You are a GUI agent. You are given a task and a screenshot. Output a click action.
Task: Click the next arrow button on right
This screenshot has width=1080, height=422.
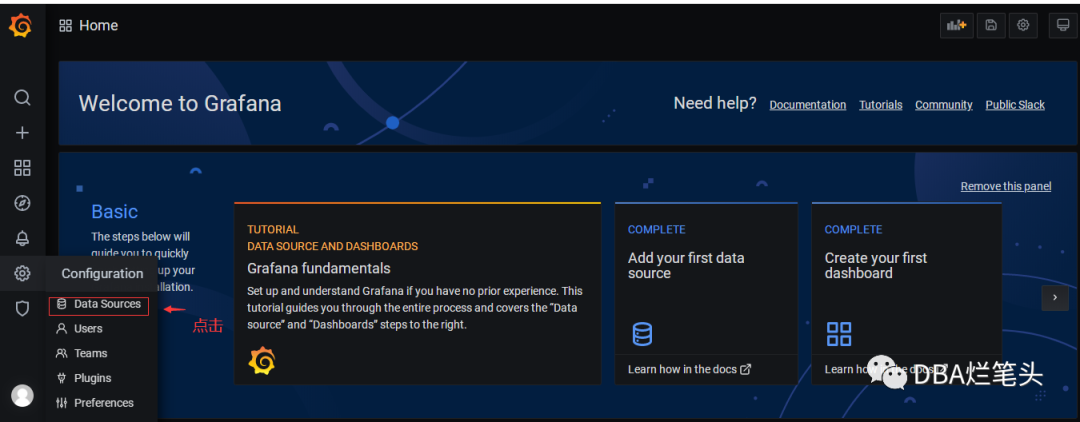(1055, 297)
